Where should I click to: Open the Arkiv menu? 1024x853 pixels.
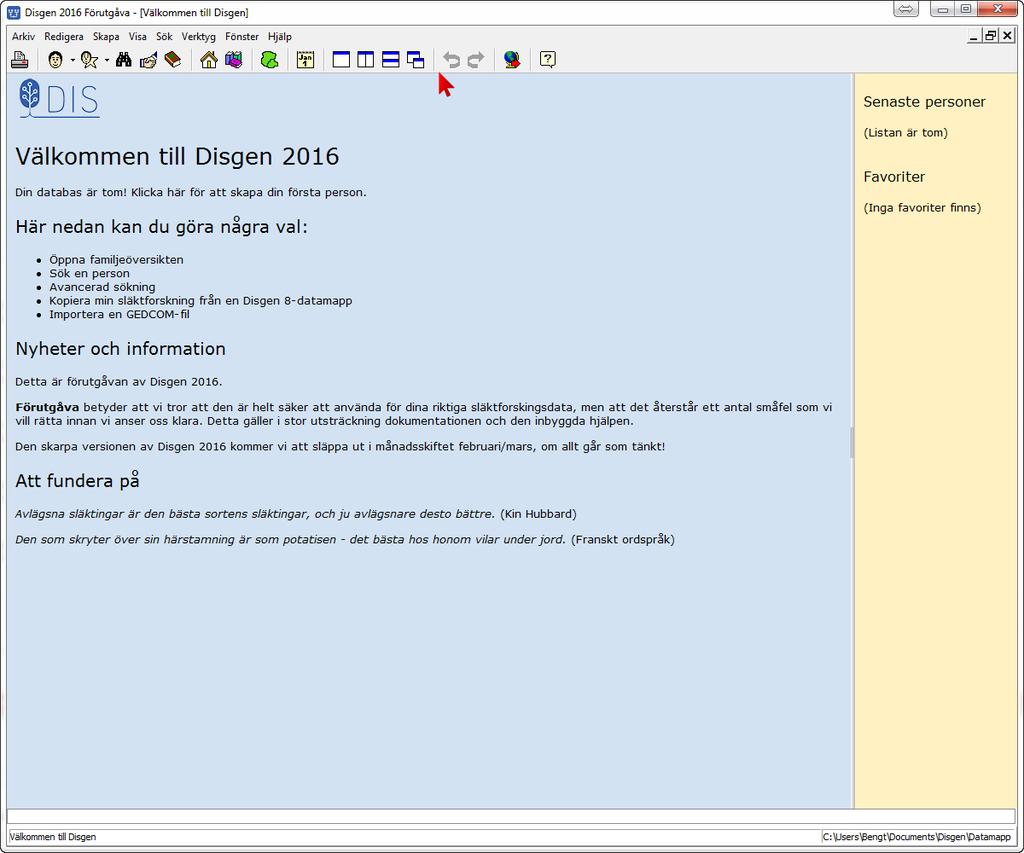(x=24, y=37)
